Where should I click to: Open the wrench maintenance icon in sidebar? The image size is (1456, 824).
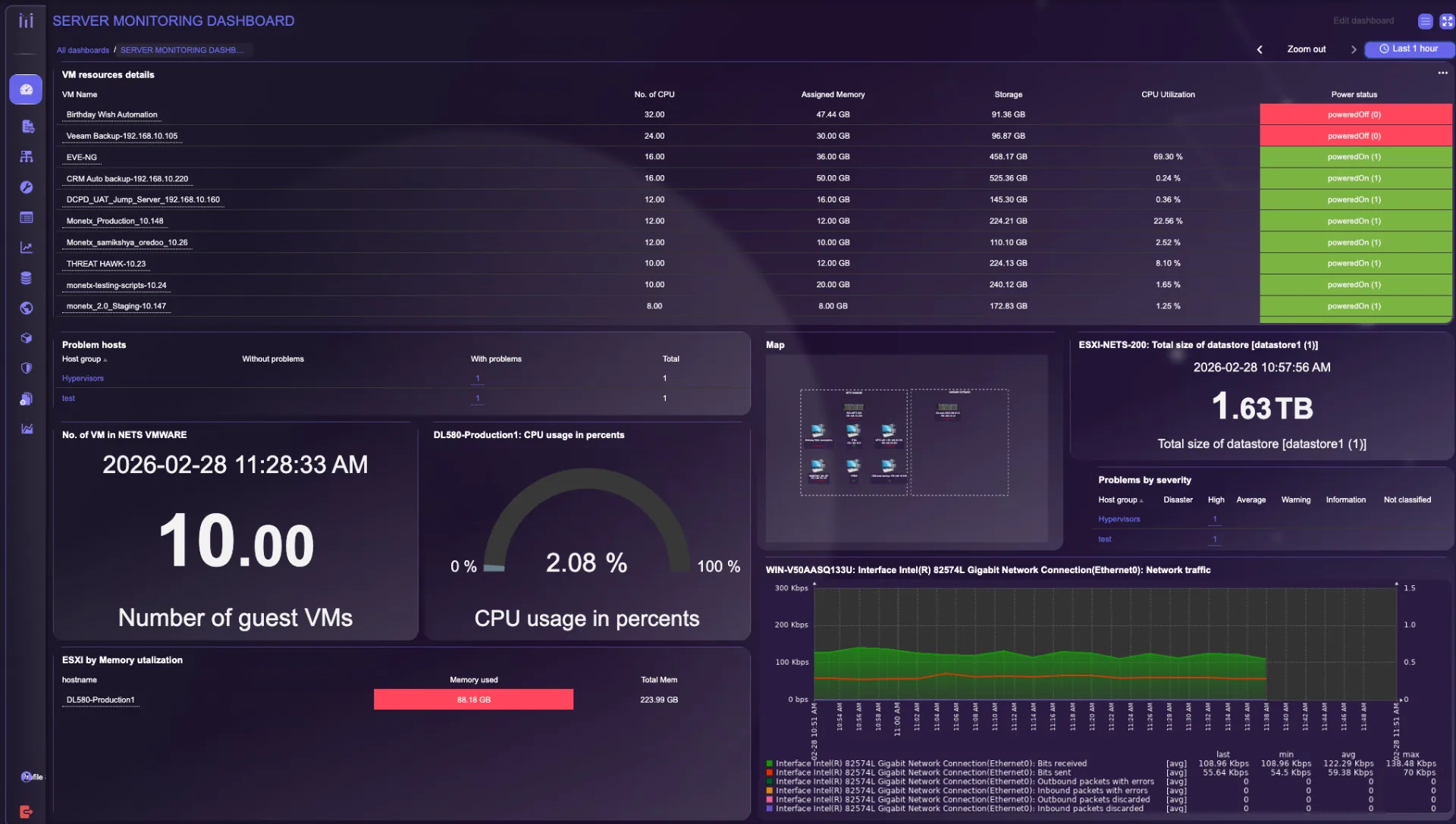[27, 187]
